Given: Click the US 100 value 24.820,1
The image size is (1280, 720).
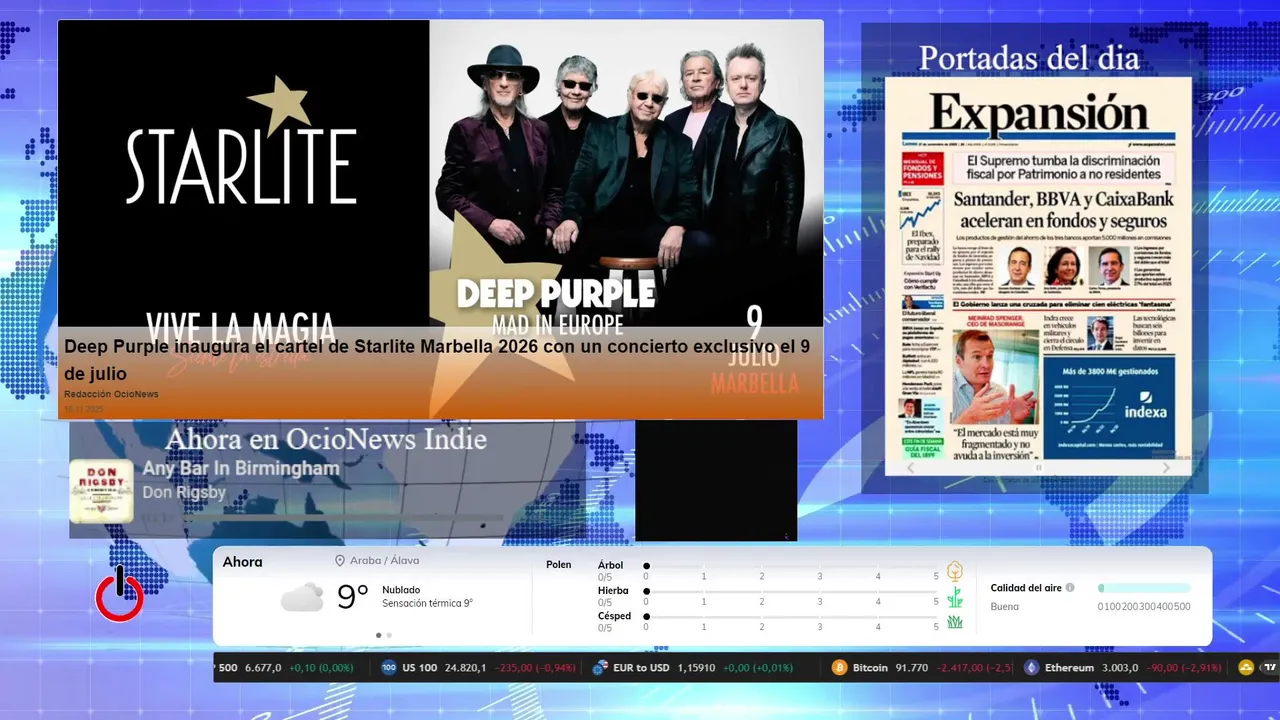Looking at the screenshot, I should pos(466,667).
